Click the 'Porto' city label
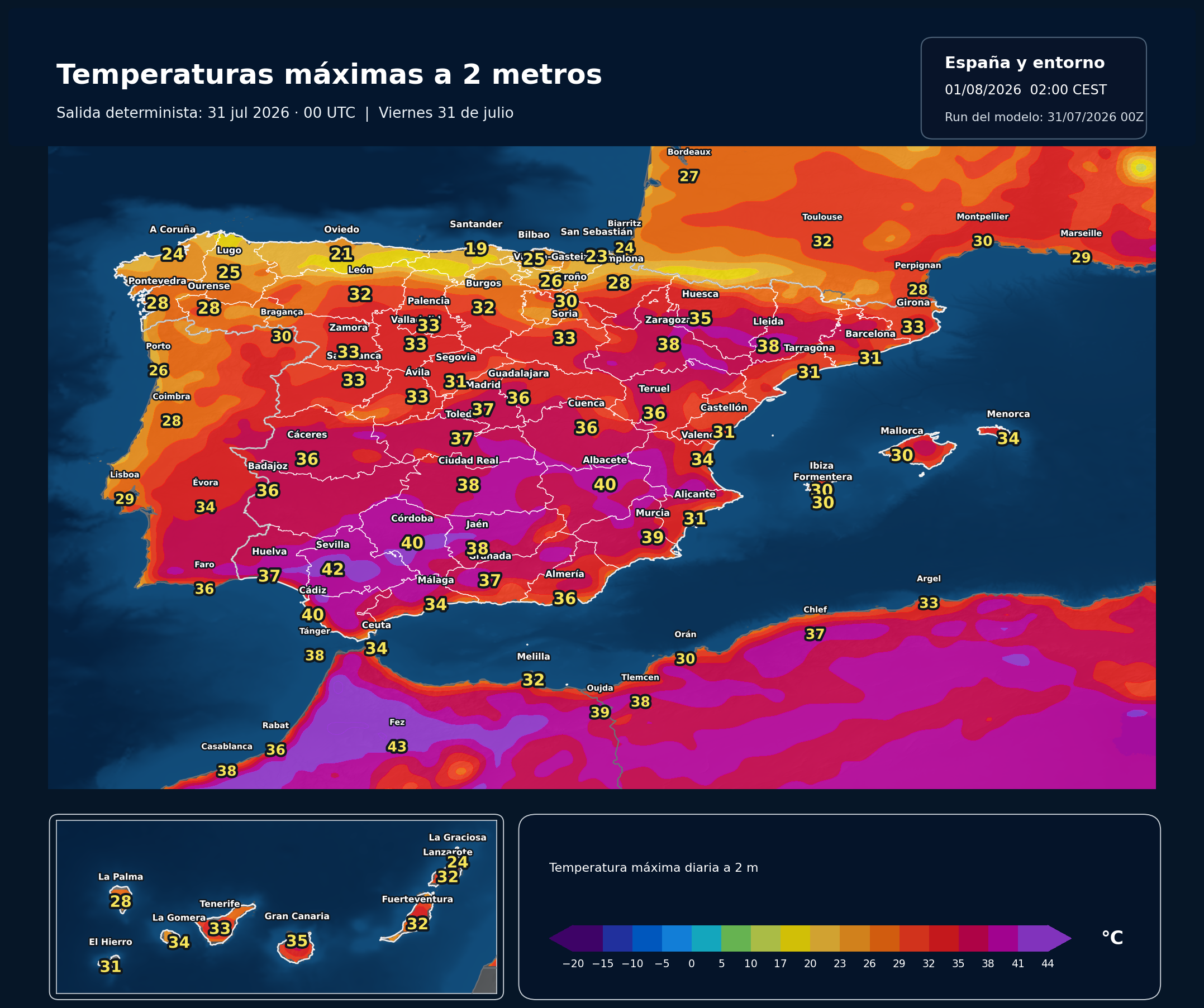 click(x=158, y=346)
